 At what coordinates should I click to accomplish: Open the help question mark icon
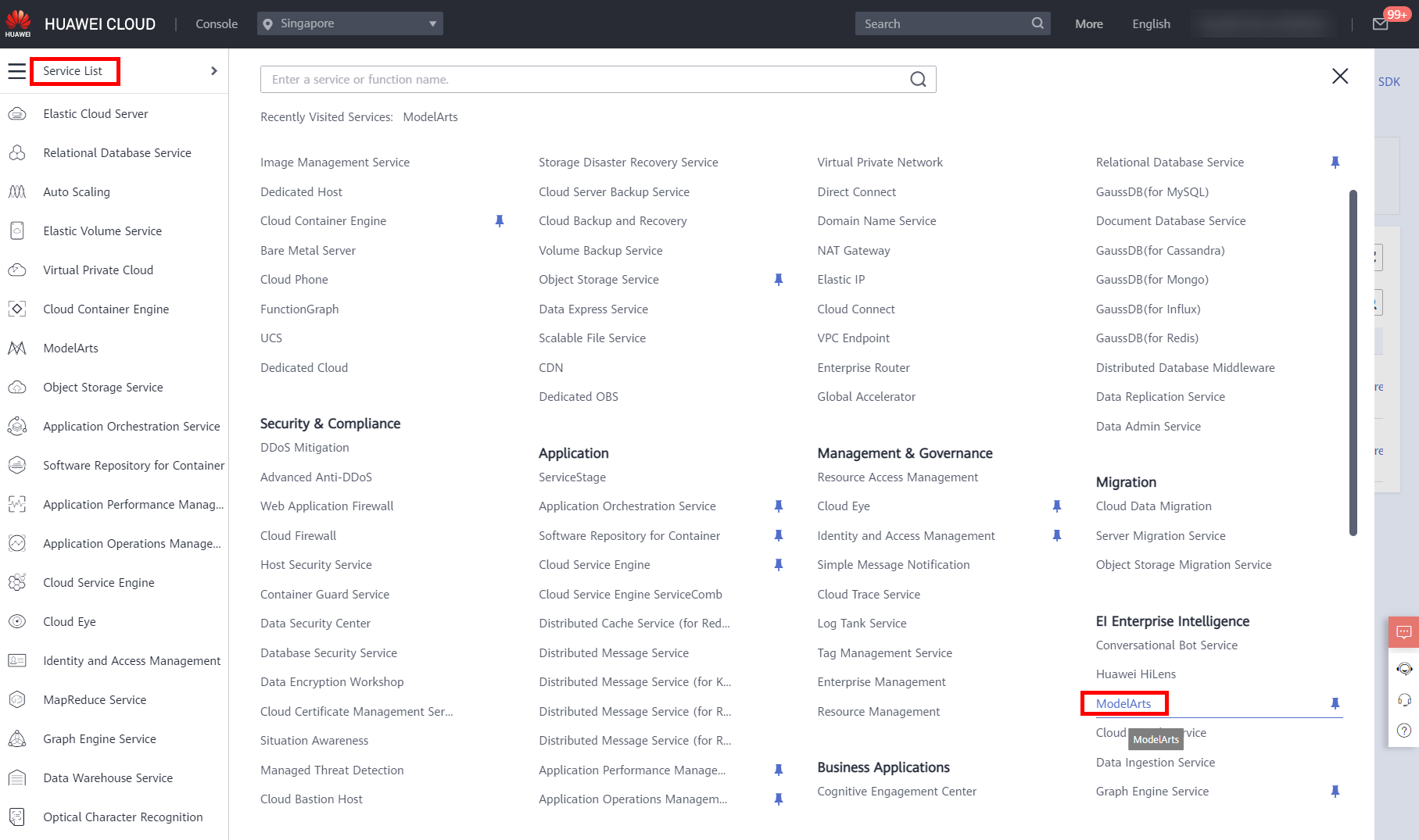point(1404,730)
